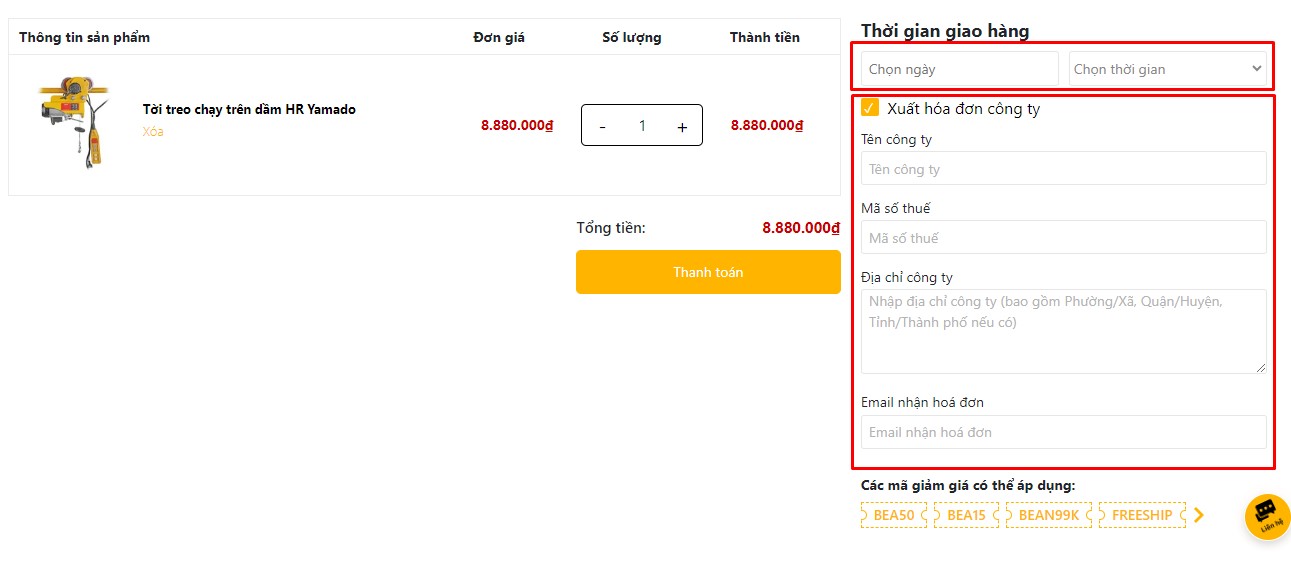Screen dimensions: 1291x564
Task: Select the BEA15 coupon code
Action: click(x=966, y=515)
